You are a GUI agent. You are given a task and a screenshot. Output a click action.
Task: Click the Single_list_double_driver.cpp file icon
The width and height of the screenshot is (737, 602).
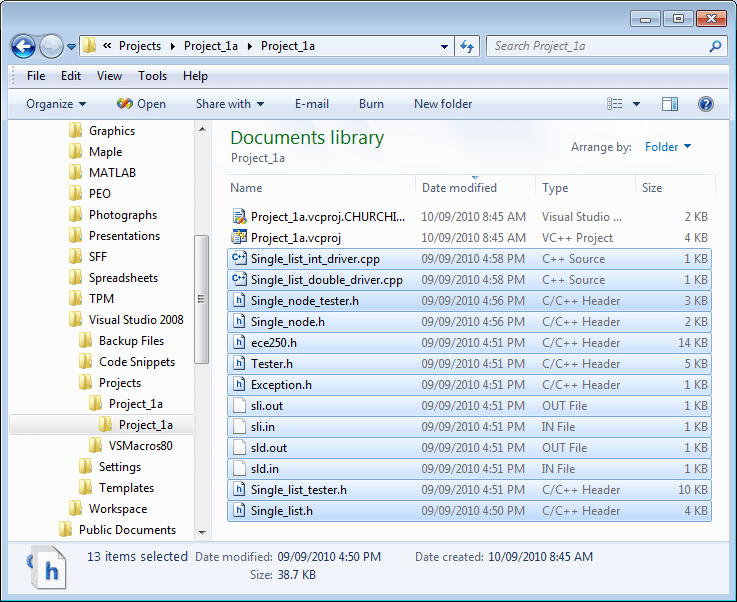(239, 279)
